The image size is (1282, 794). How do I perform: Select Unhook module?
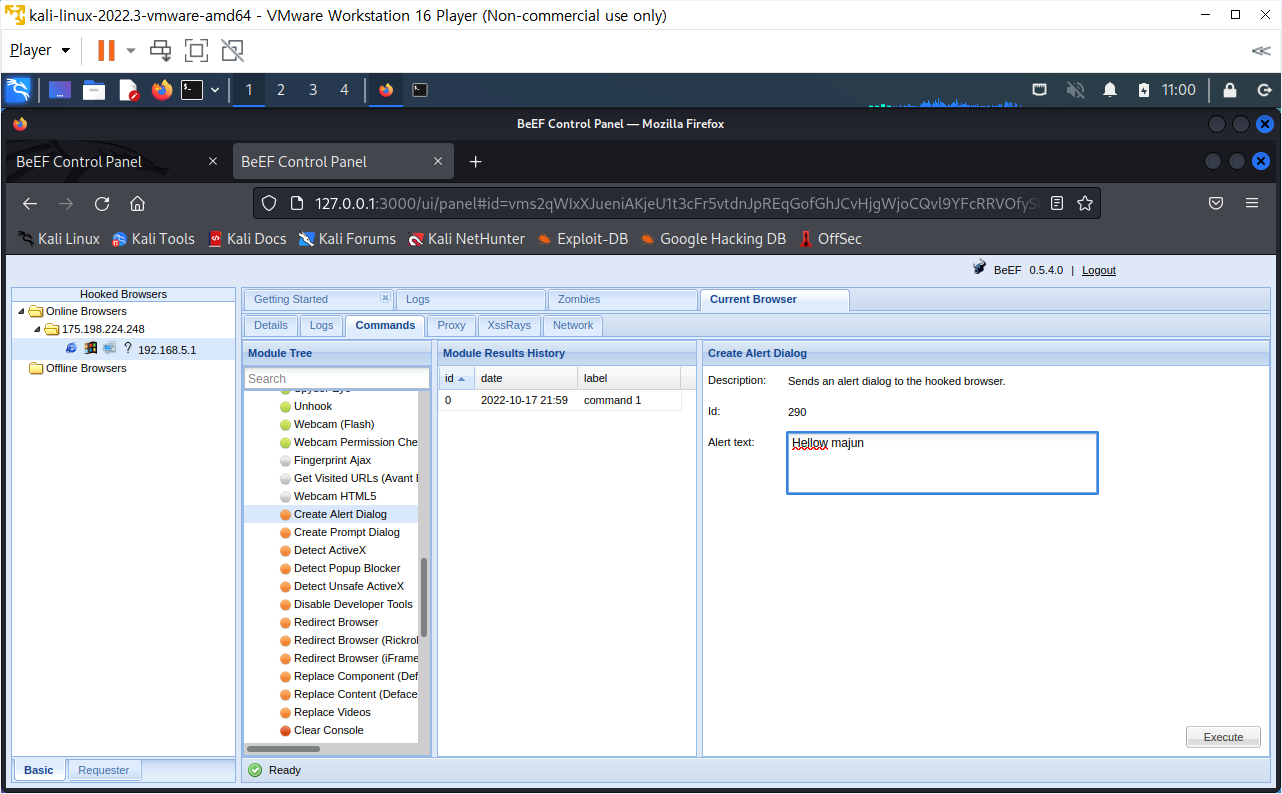tap(312, 406)
